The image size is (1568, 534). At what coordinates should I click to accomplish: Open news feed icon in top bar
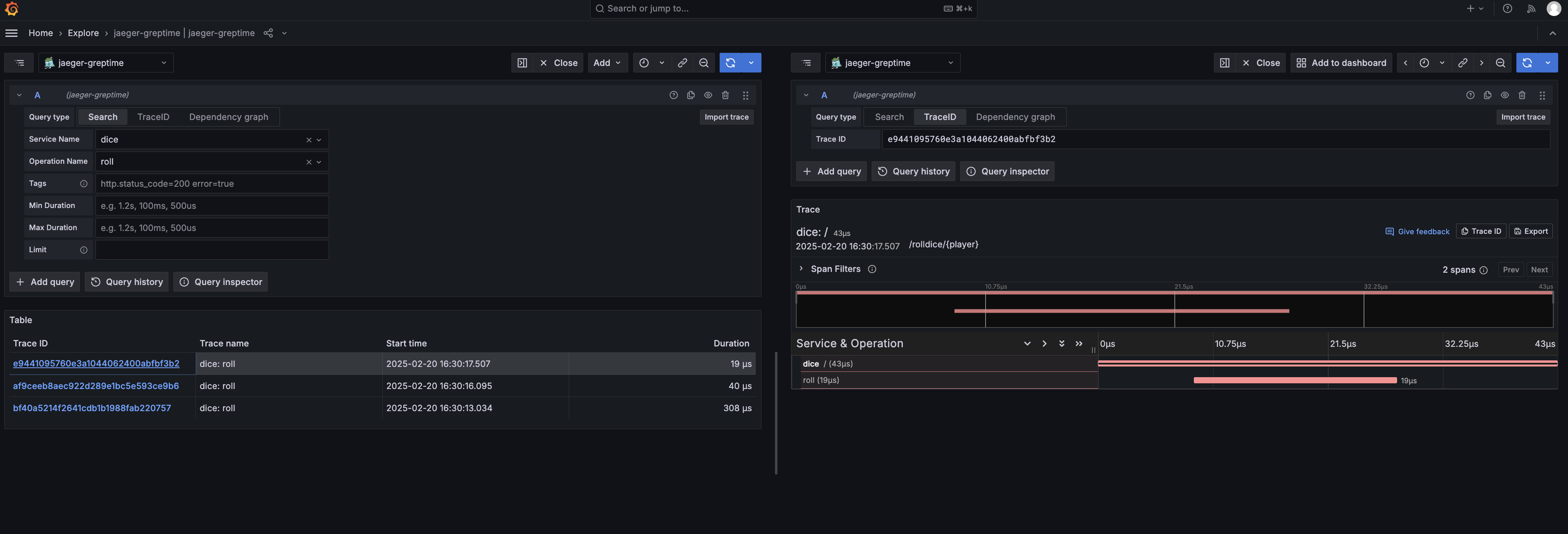click(x=1531, y=9)
